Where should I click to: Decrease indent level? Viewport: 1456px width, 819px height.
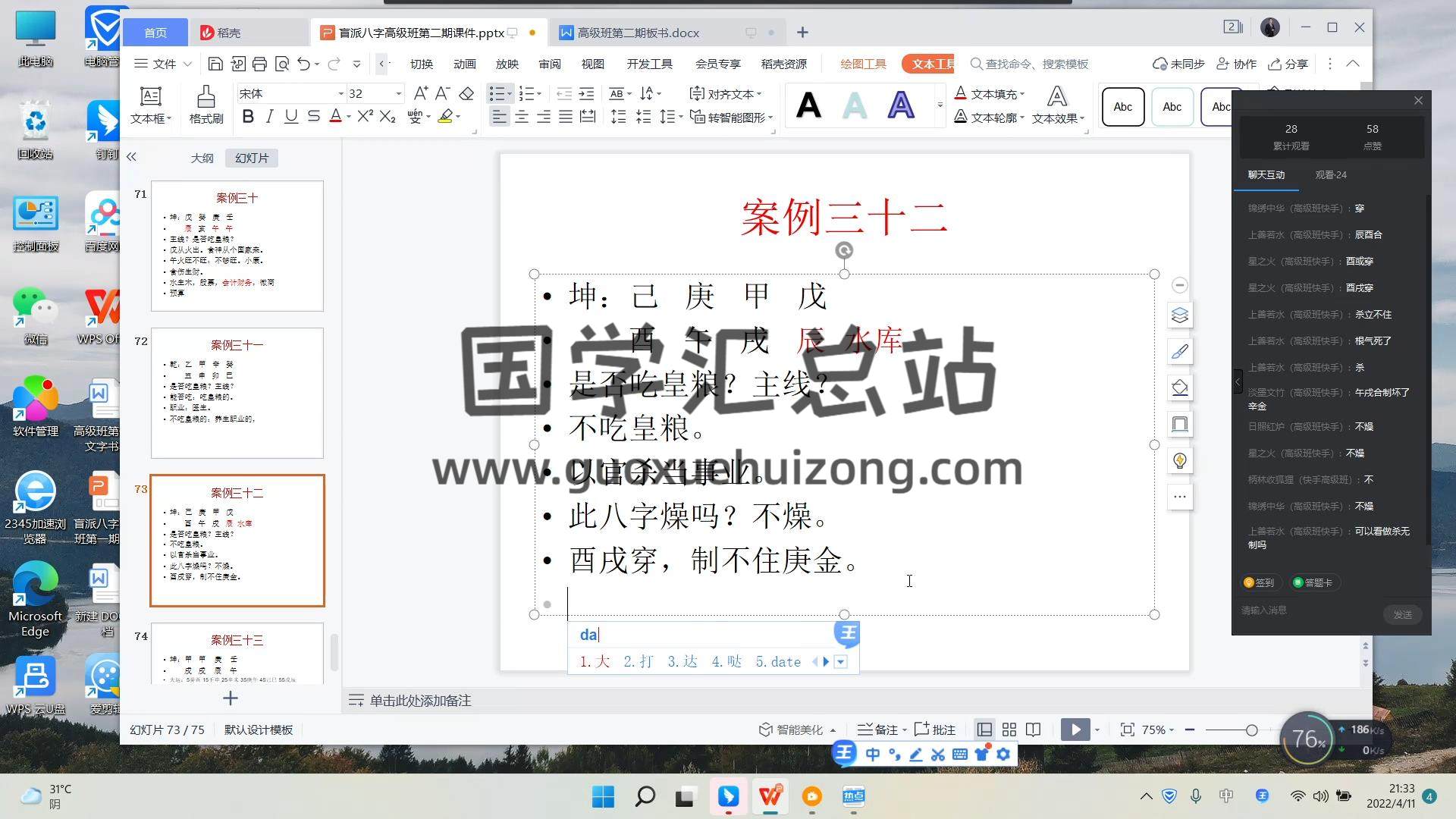pos(564,93)
